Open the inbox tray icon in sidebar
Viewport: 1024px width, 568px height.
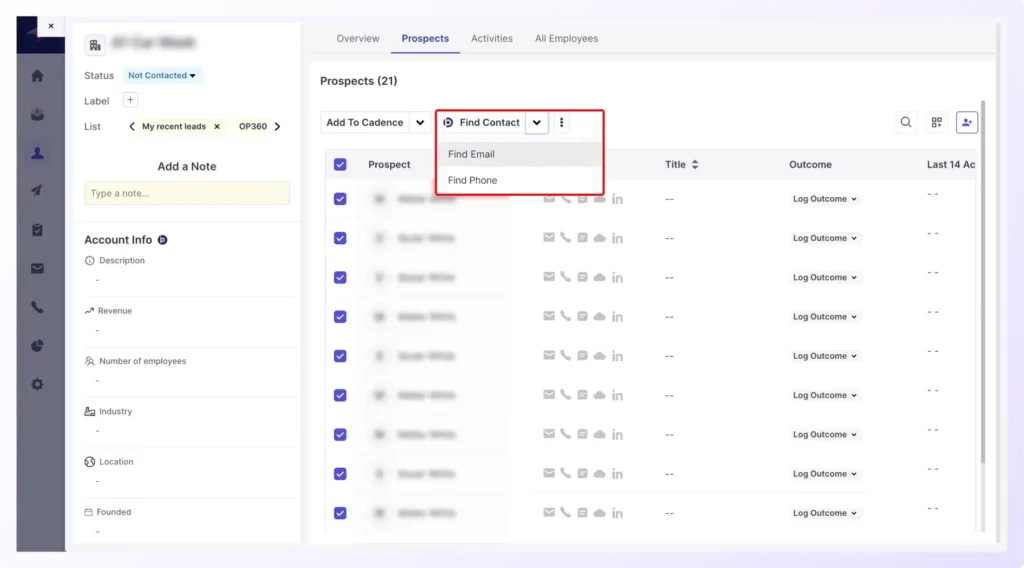pos(37,114)
